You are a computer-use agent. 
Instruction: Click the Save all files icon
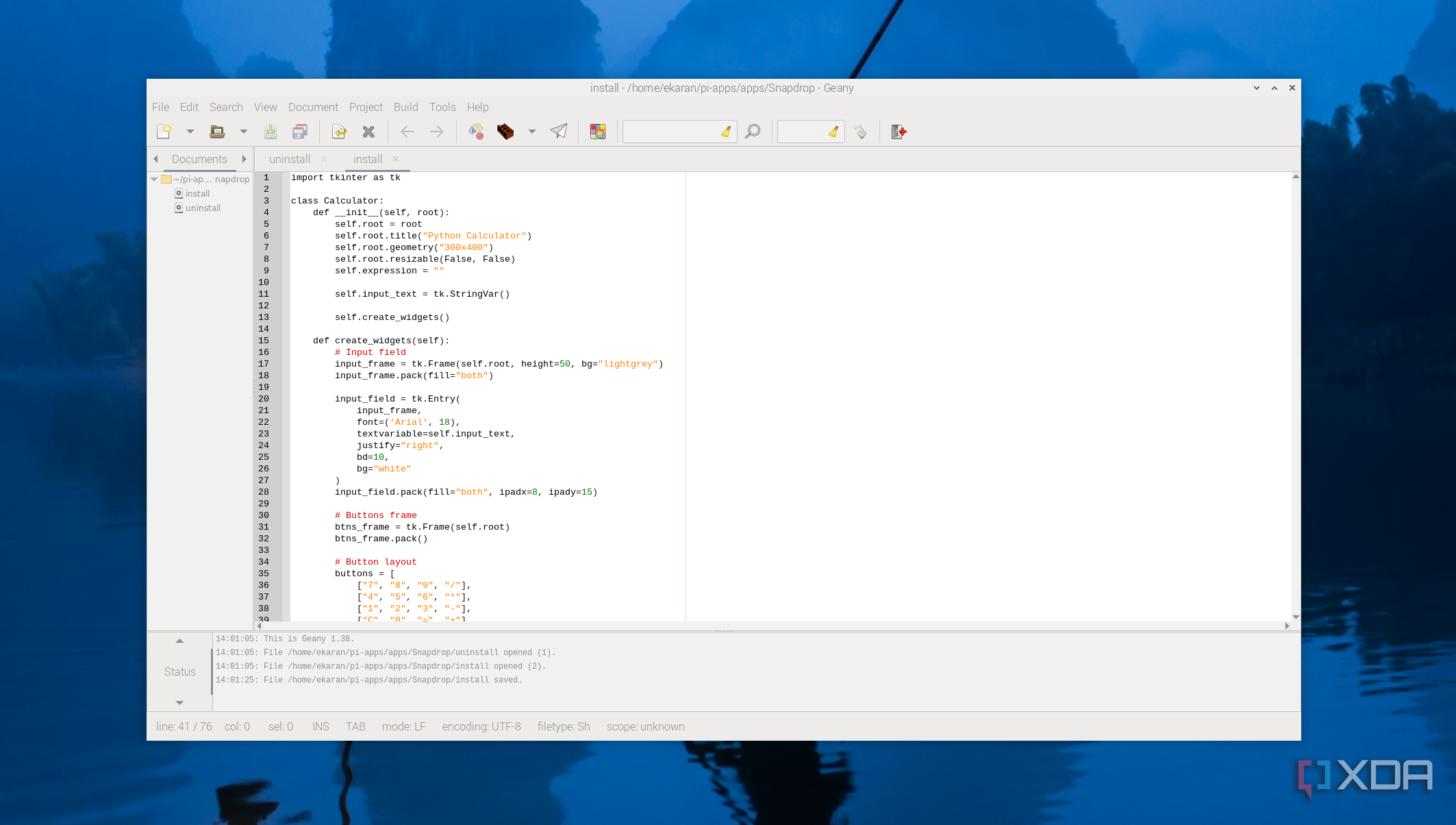(300, 132)
